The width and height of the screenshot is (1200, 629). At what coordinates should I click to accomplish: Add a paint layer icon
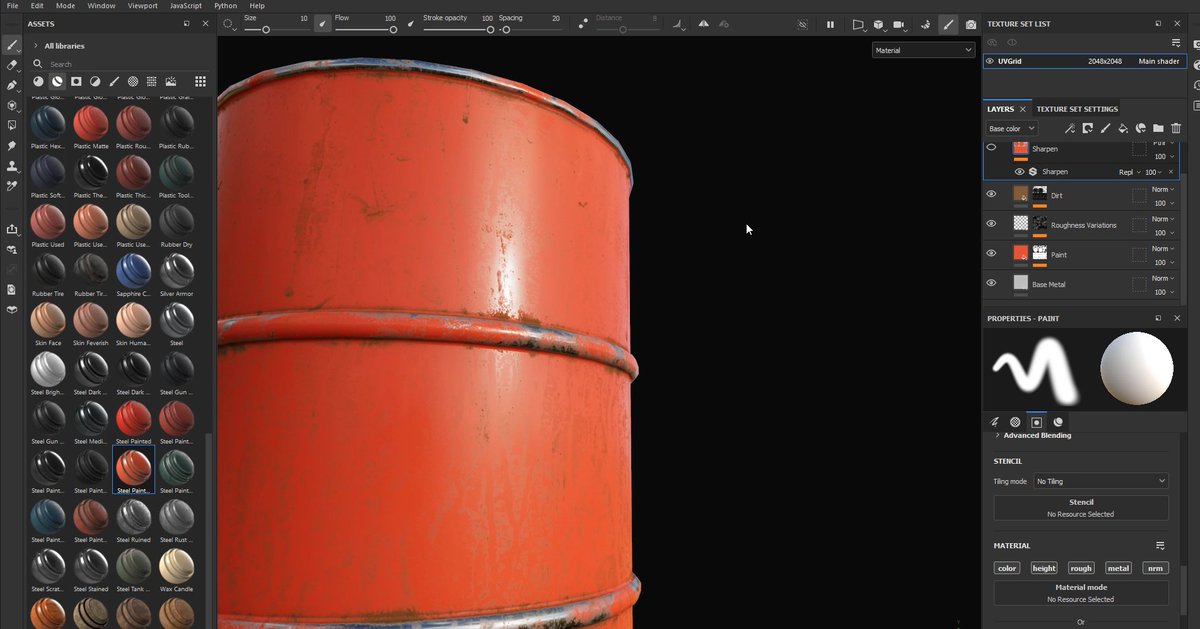[x=1105, y=128]
